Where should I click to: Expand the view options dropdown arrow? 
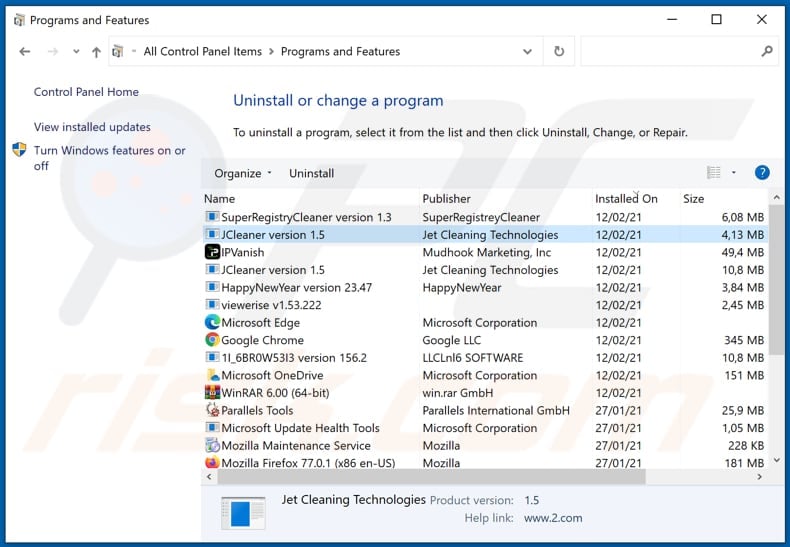pyautogui.click(x=734, y=173)
